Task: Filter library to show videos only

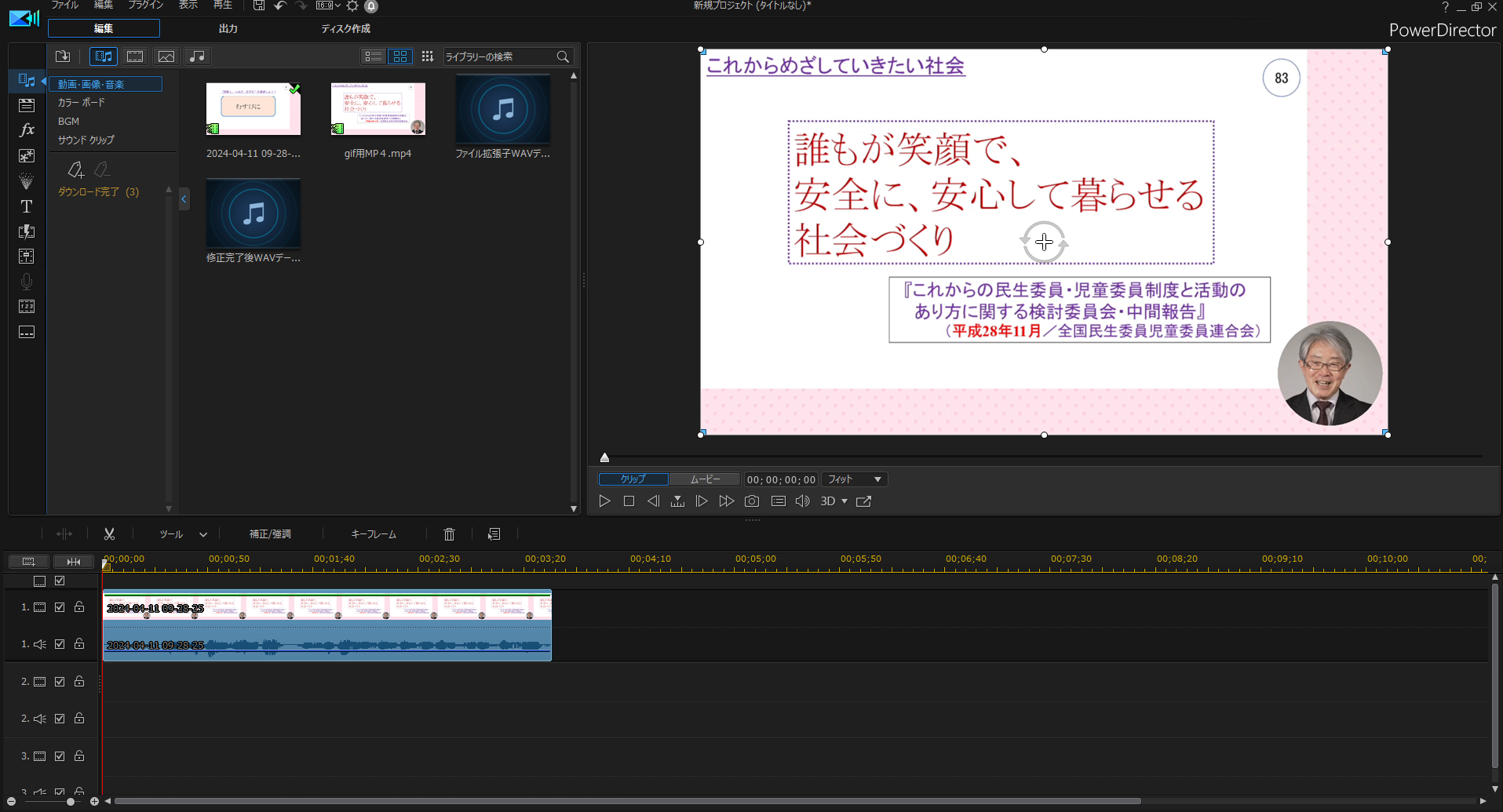Action: [x=135, y=56]
